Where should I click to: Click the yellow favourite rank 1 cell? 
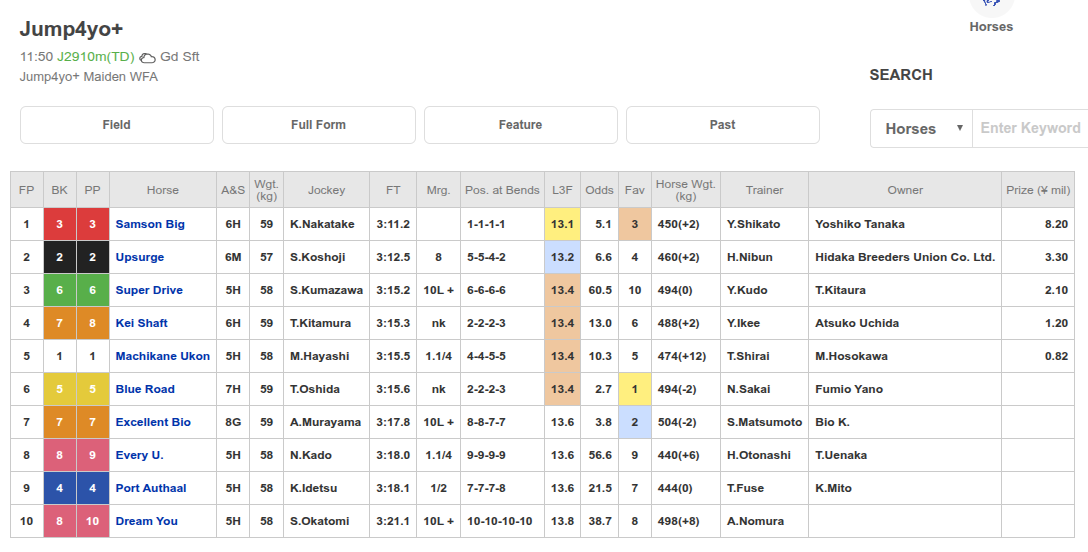point(635,389)
